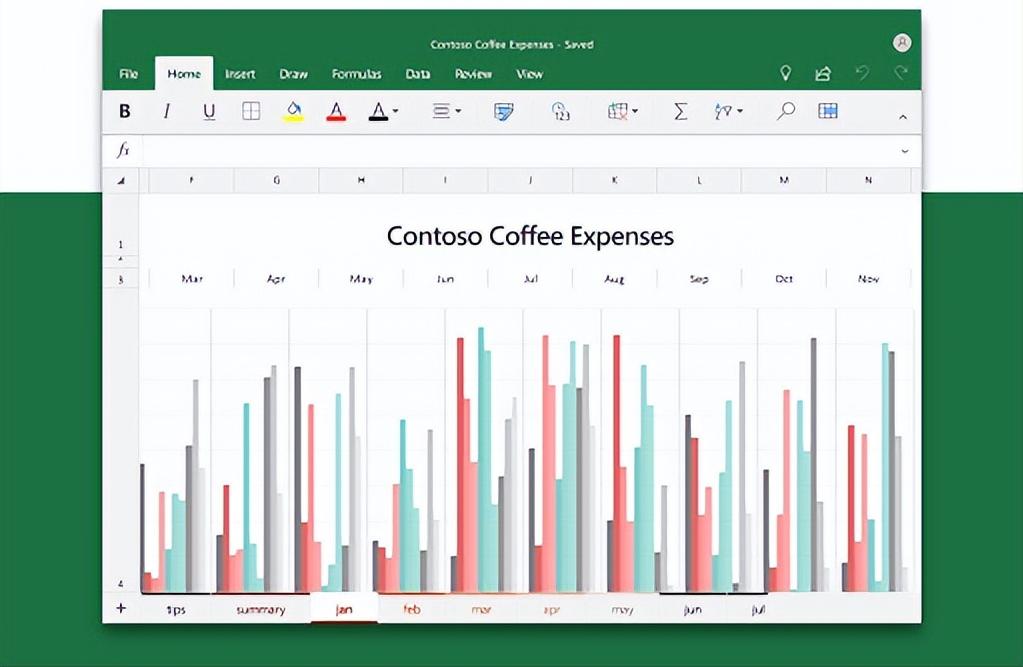Viewport: 1023px width, 667px height.
Task: Click the Sort and Filter icon
Action: point(723,112)
